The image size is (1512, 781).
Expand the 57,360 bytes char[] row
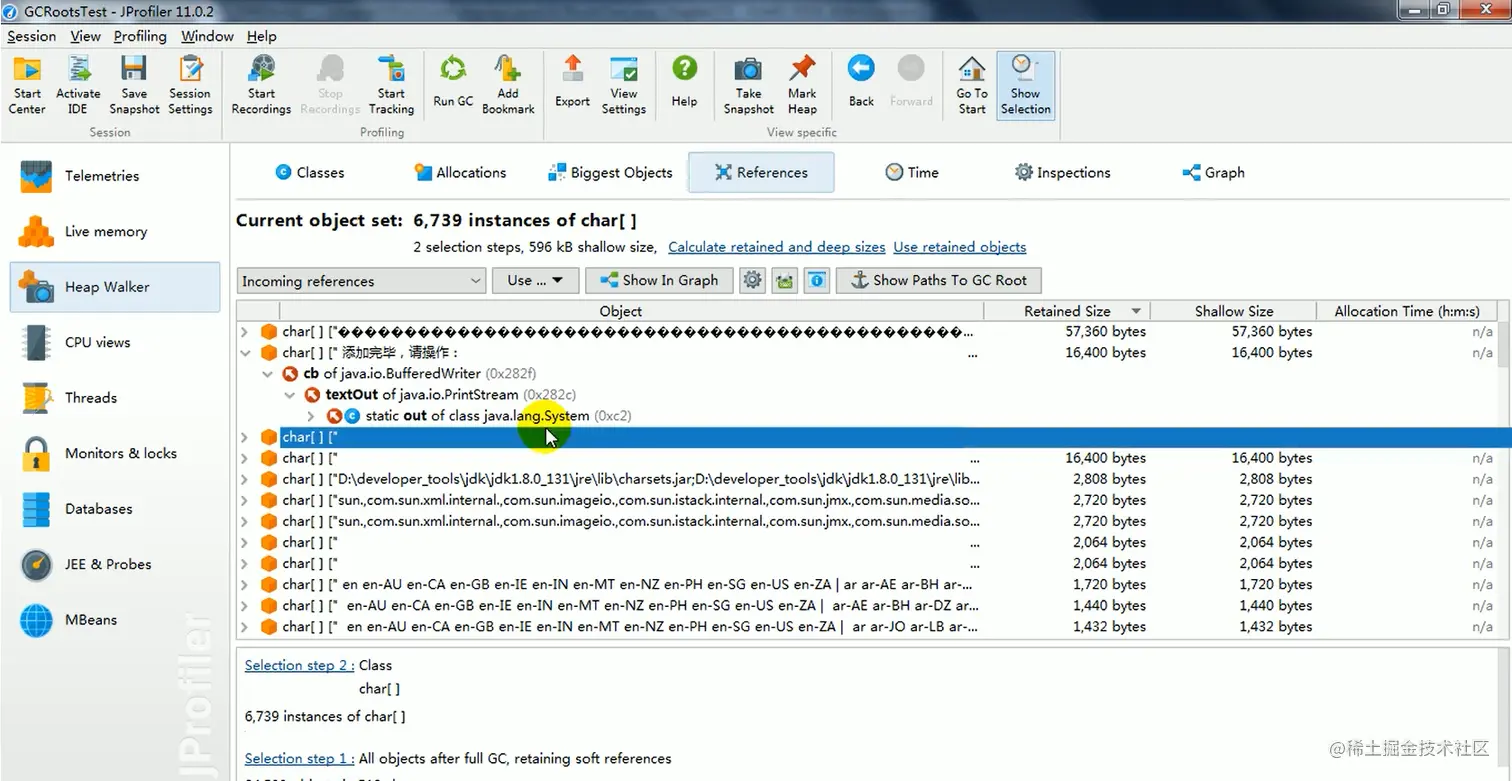coord(245,332)
